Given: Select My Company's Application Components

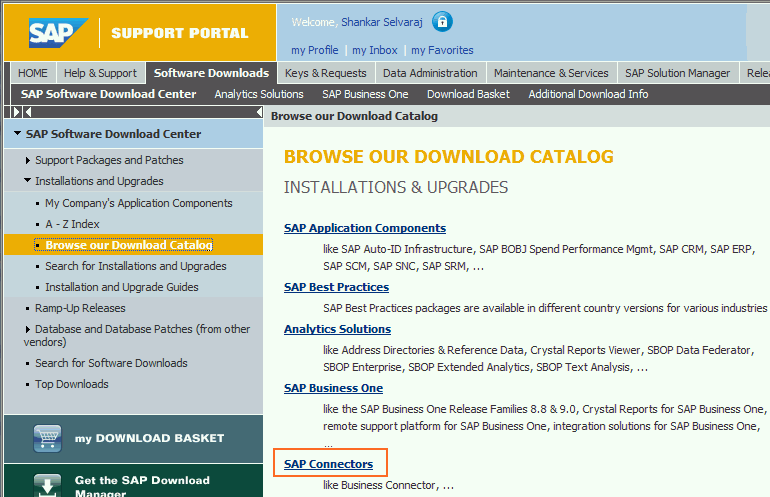Looking at the screenshot, I should [138, 203].
